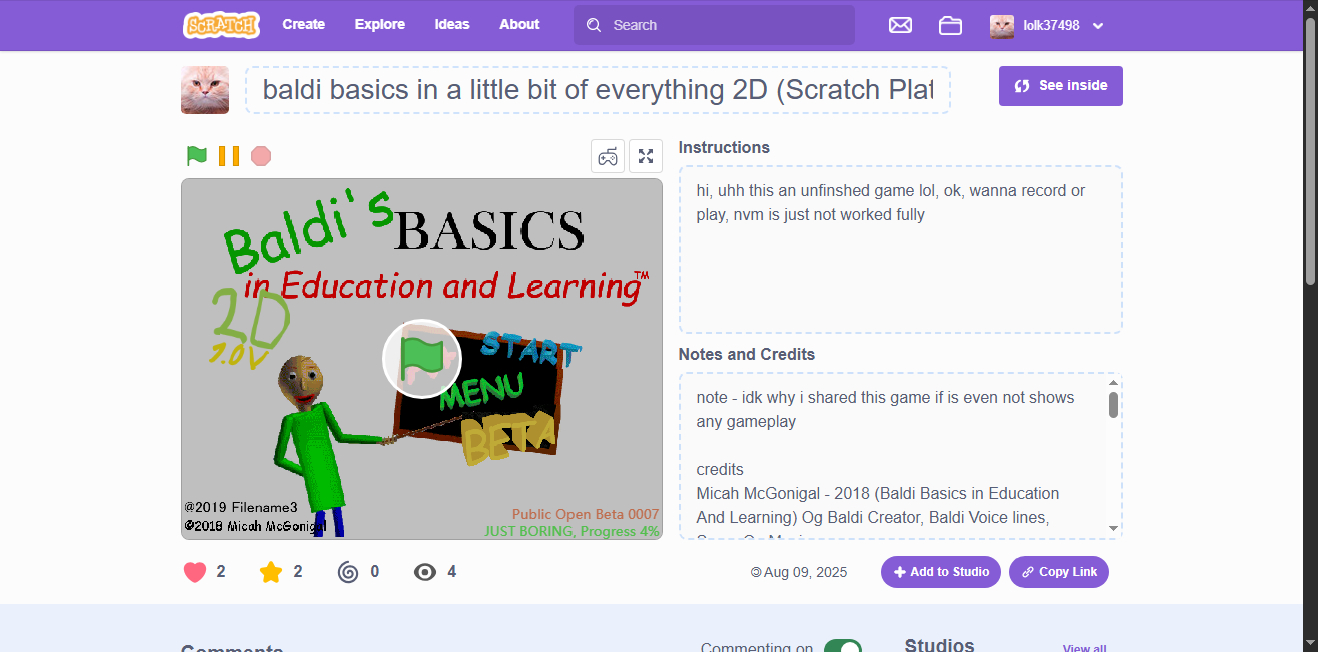1318x652 pixels.
Task: Click the Notes and Credits scroll-down arrow
Action: coord(1114,529)
